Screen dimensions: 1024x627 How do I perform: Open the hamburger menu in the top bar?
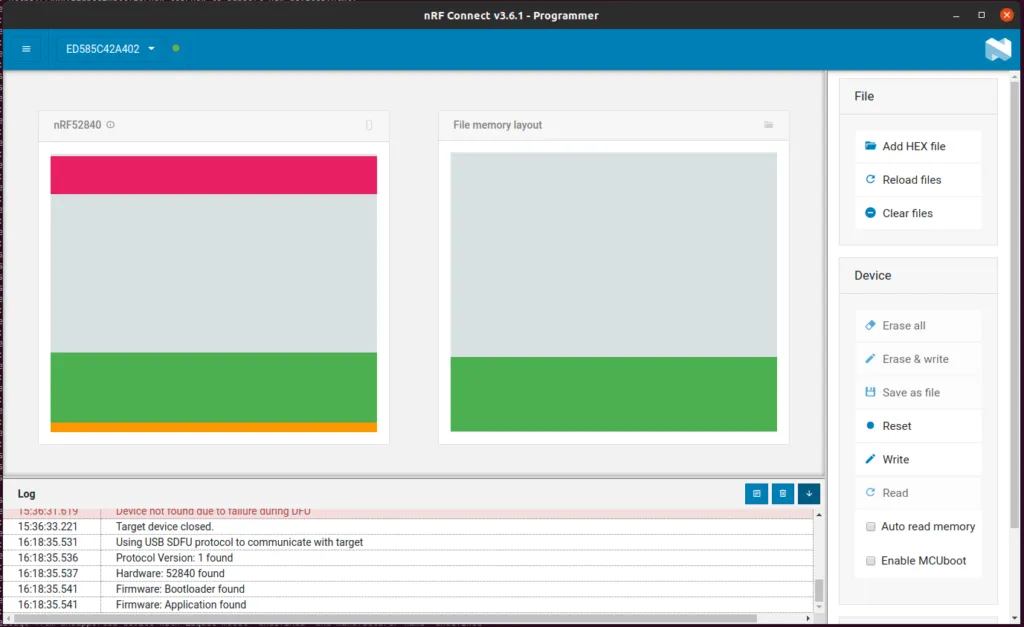coord(26,49)
